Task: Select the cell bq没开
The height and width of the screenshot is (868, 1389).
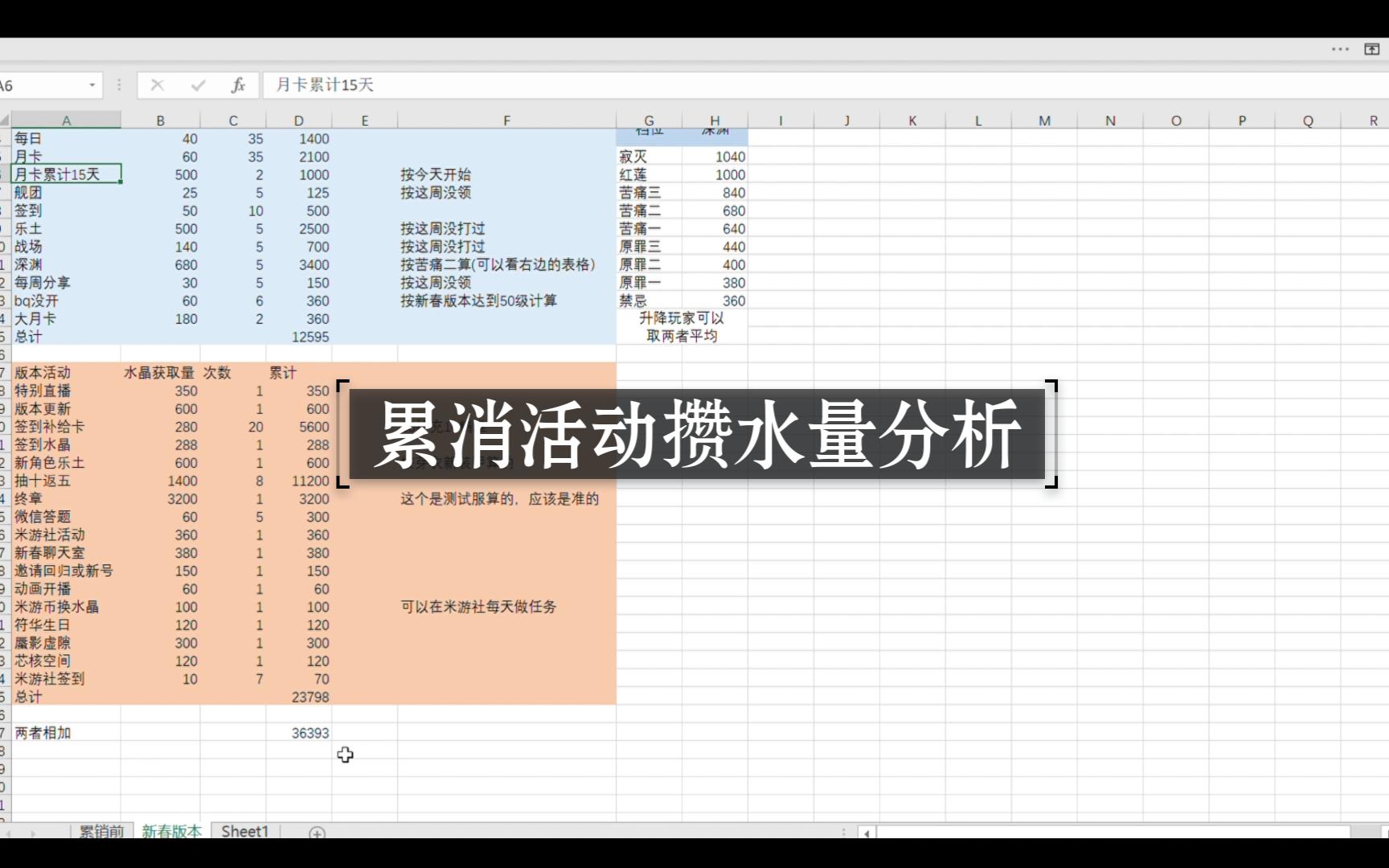Action: click(x=66, y=301)
